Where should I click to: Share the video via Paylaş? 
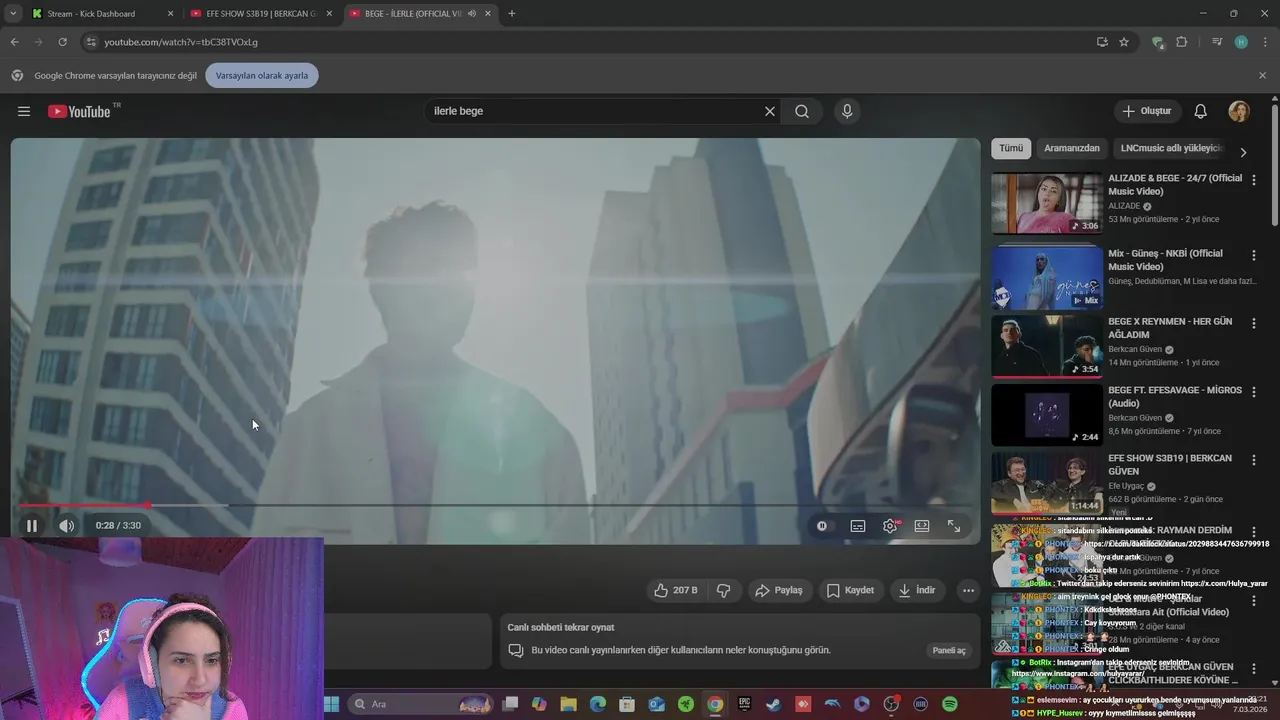point(779,590)
